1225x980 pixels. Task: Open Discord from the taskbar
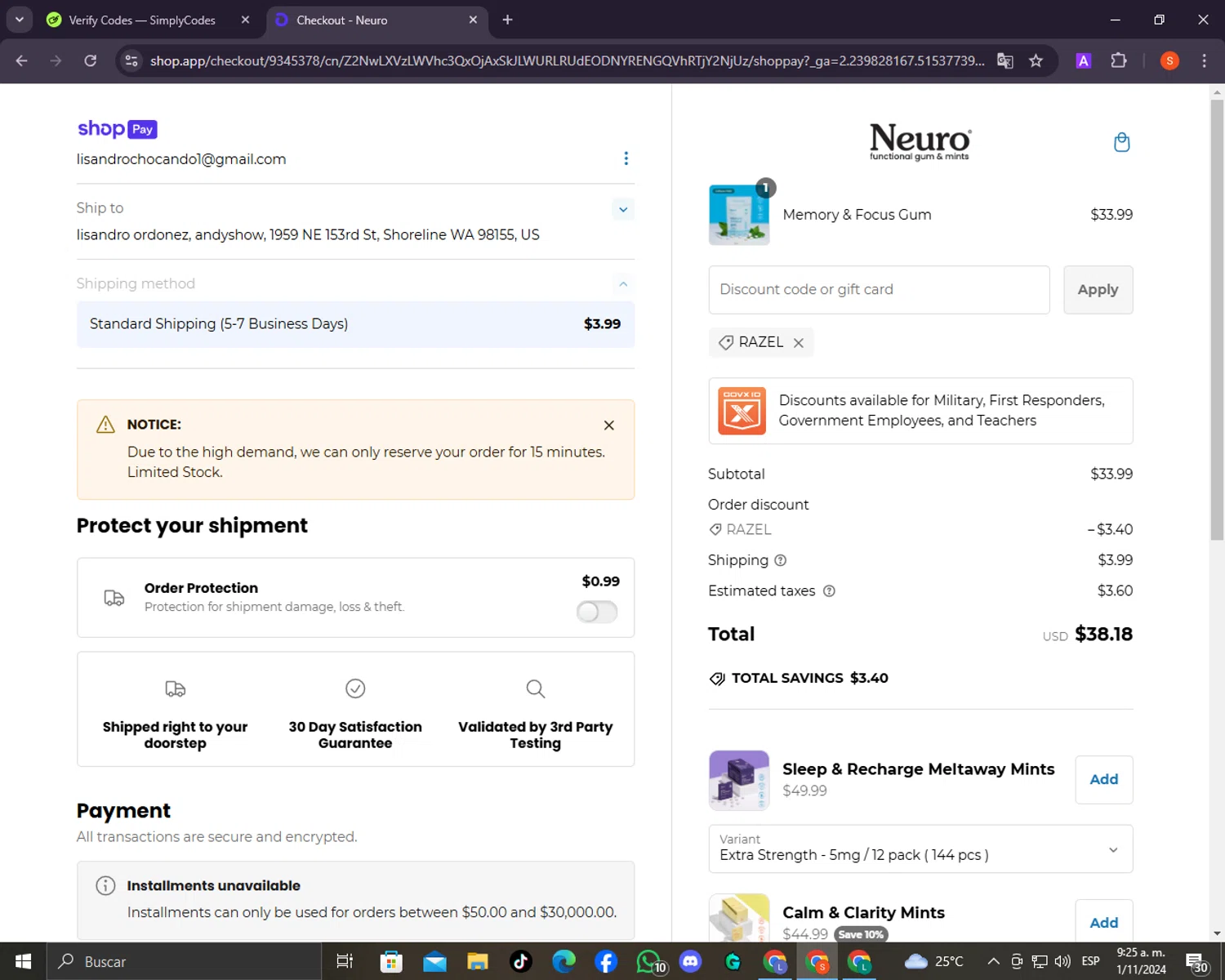click(691, 961)
